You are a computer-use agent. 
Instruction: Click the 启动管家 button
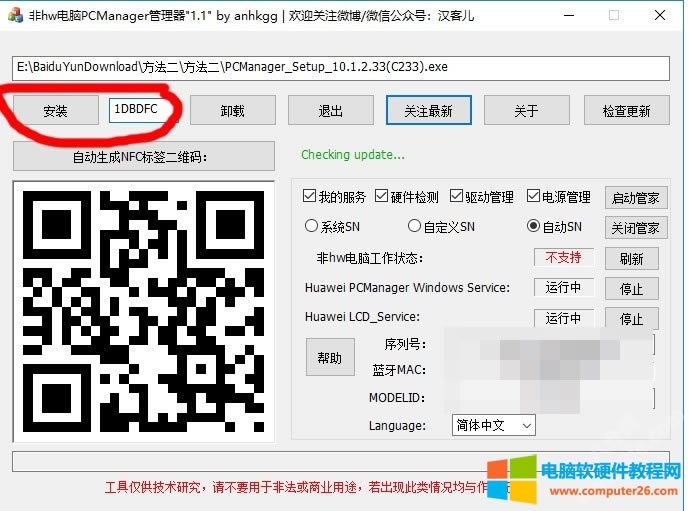(x=636, y=198)
